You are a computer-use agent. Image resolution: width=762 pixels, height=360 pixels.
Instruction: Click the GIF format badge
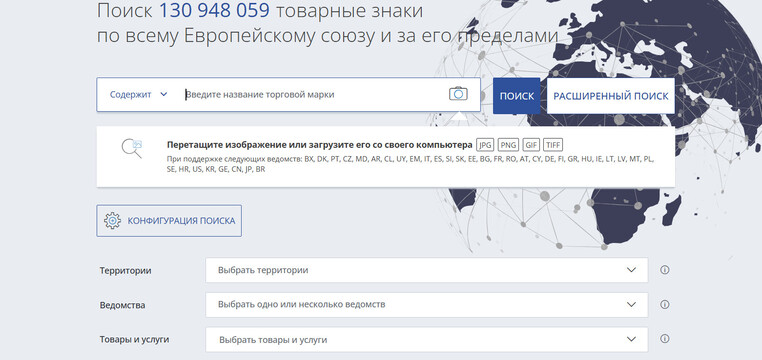point(531,145)
